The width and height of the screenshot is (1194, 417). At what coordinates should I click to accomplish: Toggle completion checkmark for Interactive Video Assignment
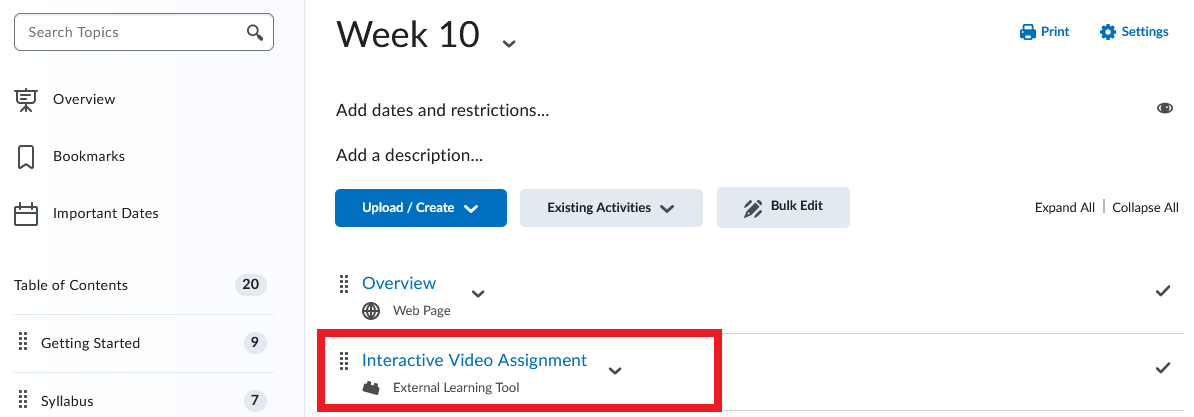coord(1163,368)
